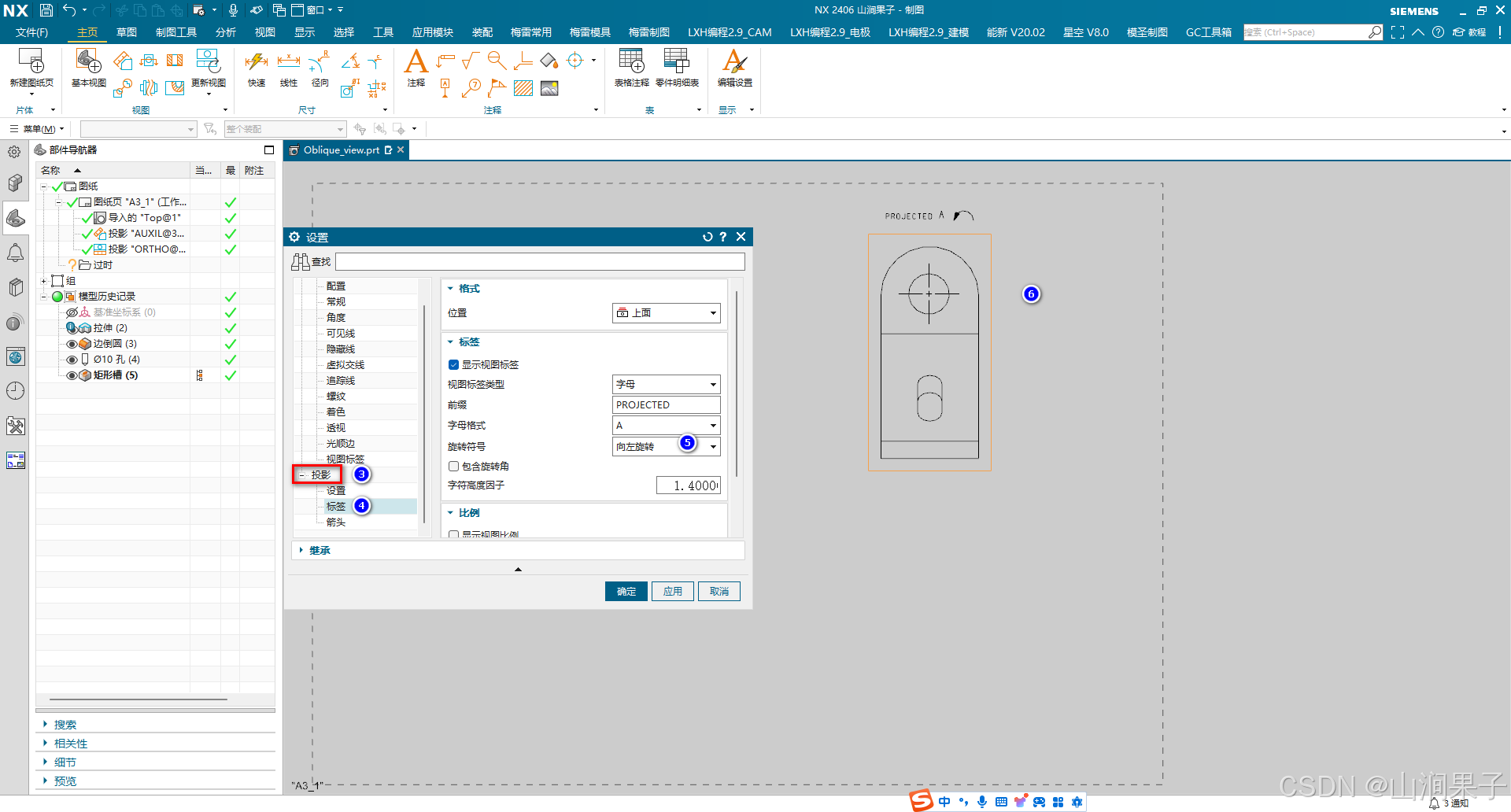
Task: Open the 字母格式 dropdown showing A
Action: pyautogui.click(x=666, y=425)
